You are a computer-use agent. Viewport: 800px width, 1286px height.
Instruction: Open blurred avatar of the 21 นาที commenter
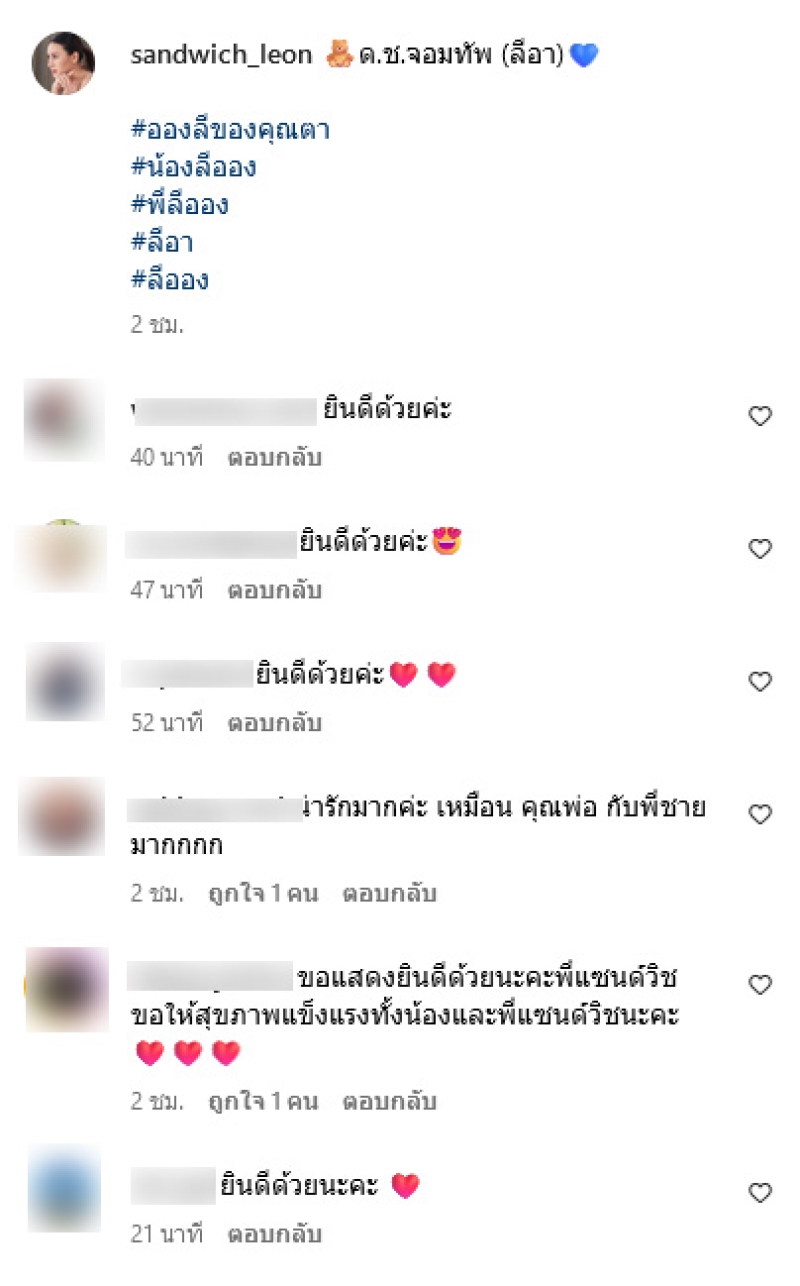coord(65,1189)
